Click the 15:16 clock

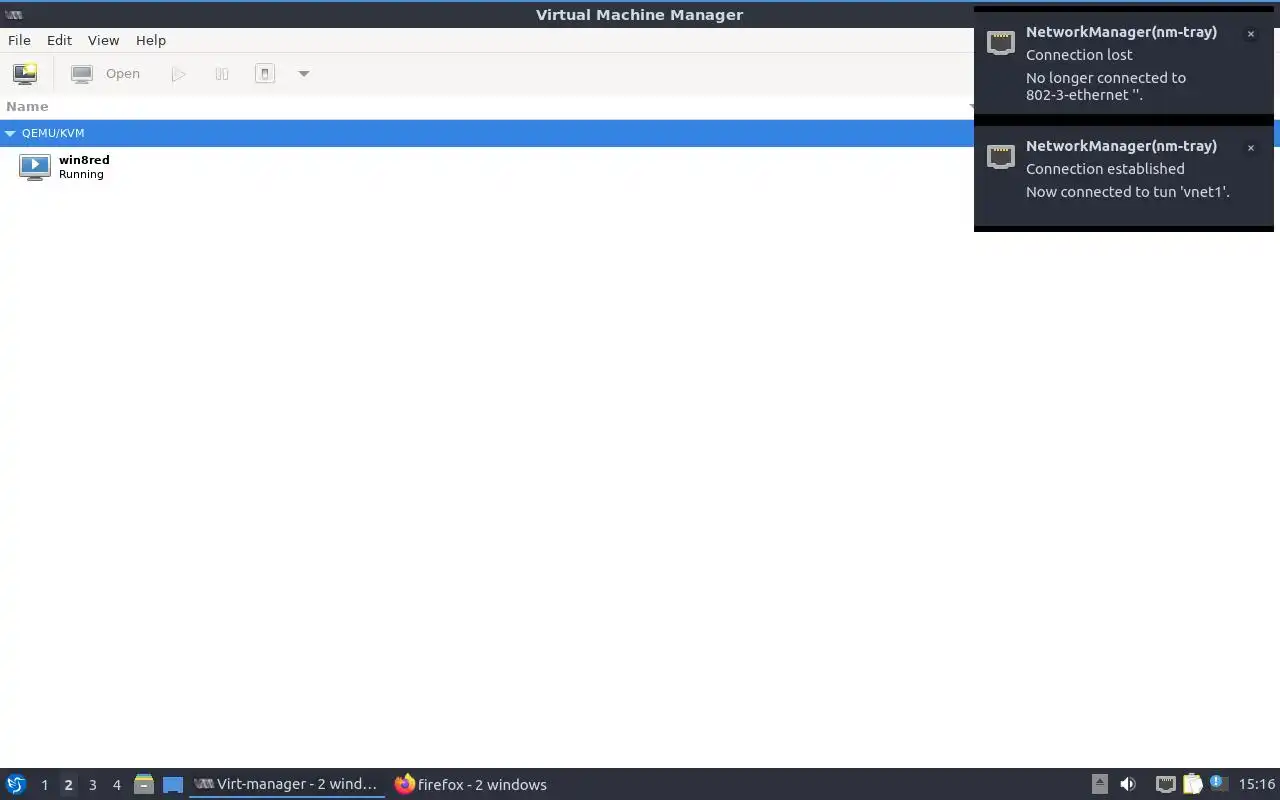(1257, 784)
